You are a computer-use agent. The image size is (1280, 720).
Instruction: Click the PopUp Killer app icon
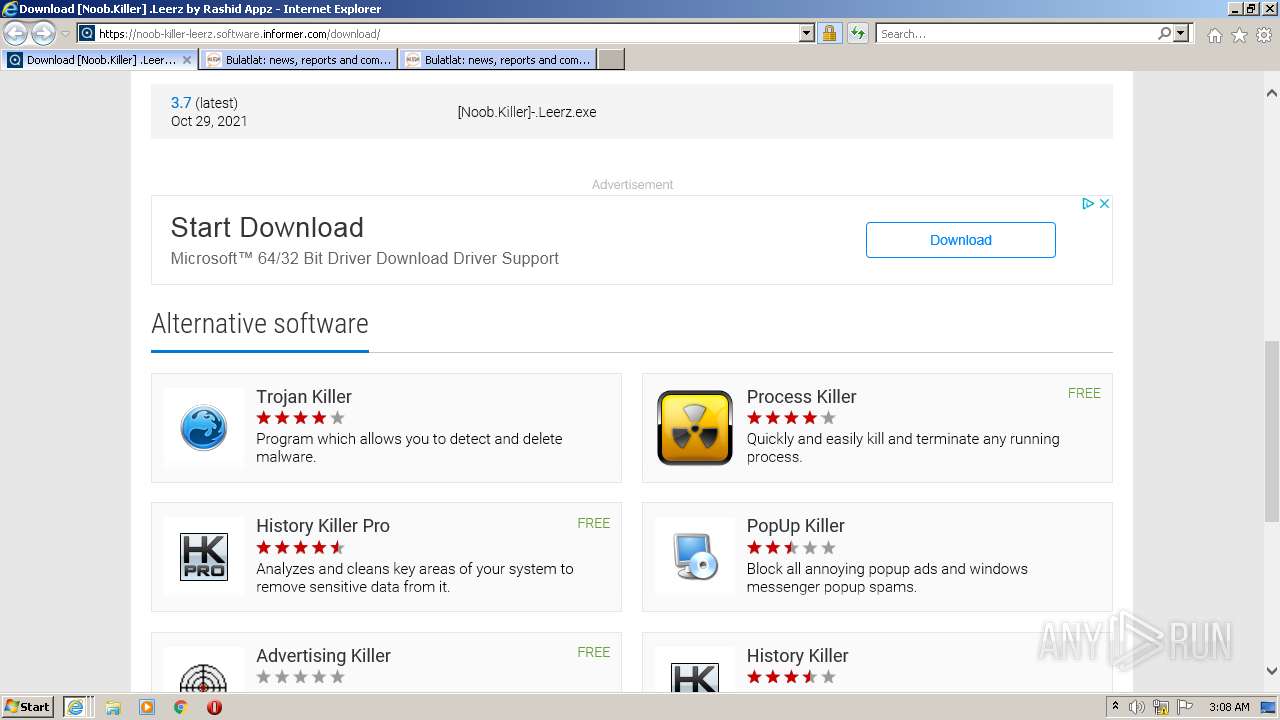tap(695, 557)
